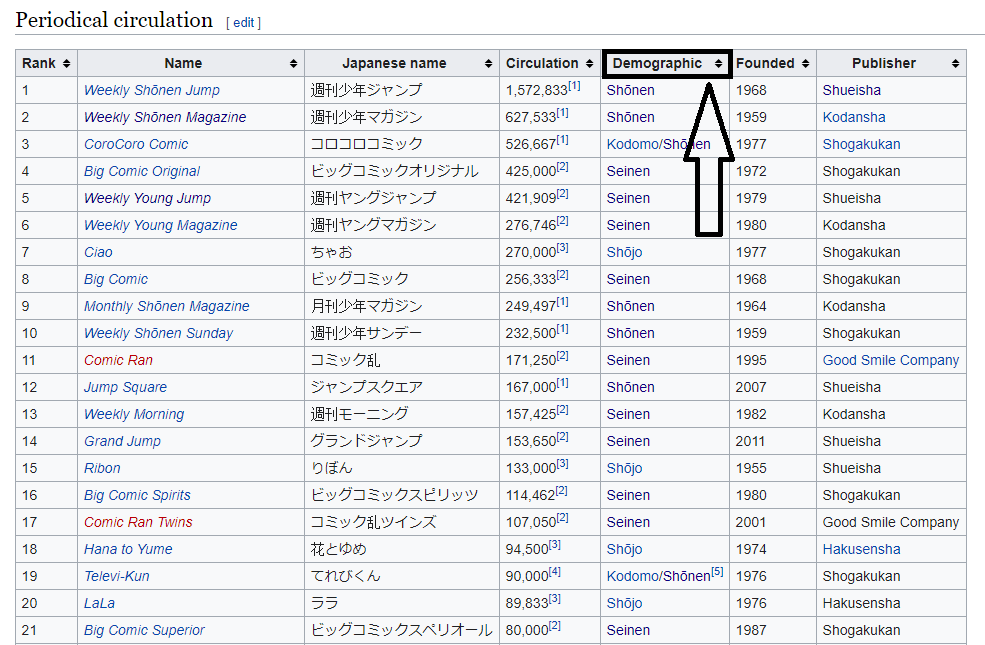Click Kodomo link in CoroCoro row

[632, 144]
